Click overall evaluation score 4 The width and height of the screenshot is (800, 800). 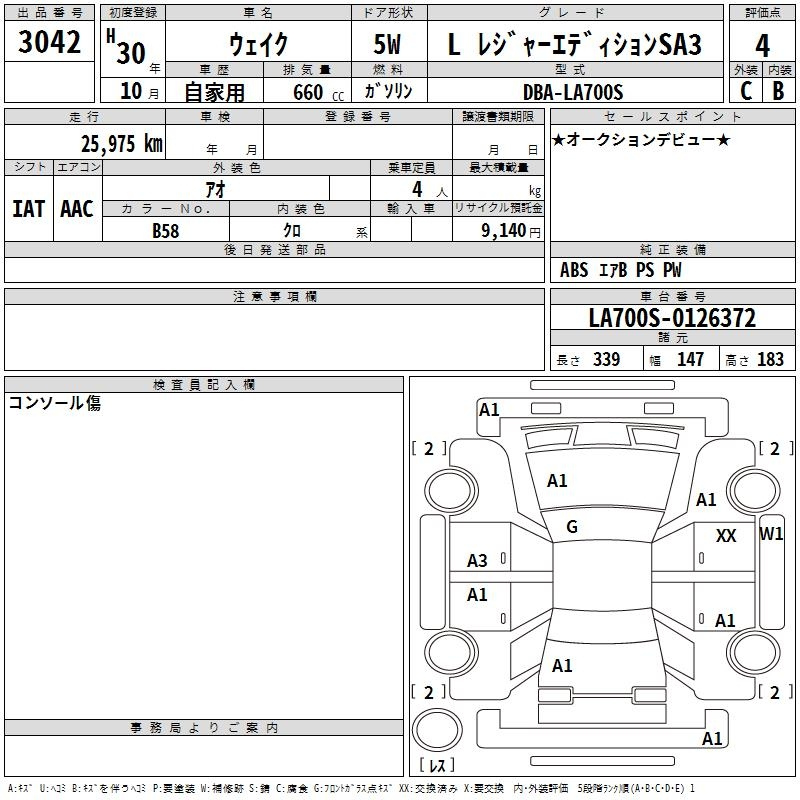[x=762, y=46]
